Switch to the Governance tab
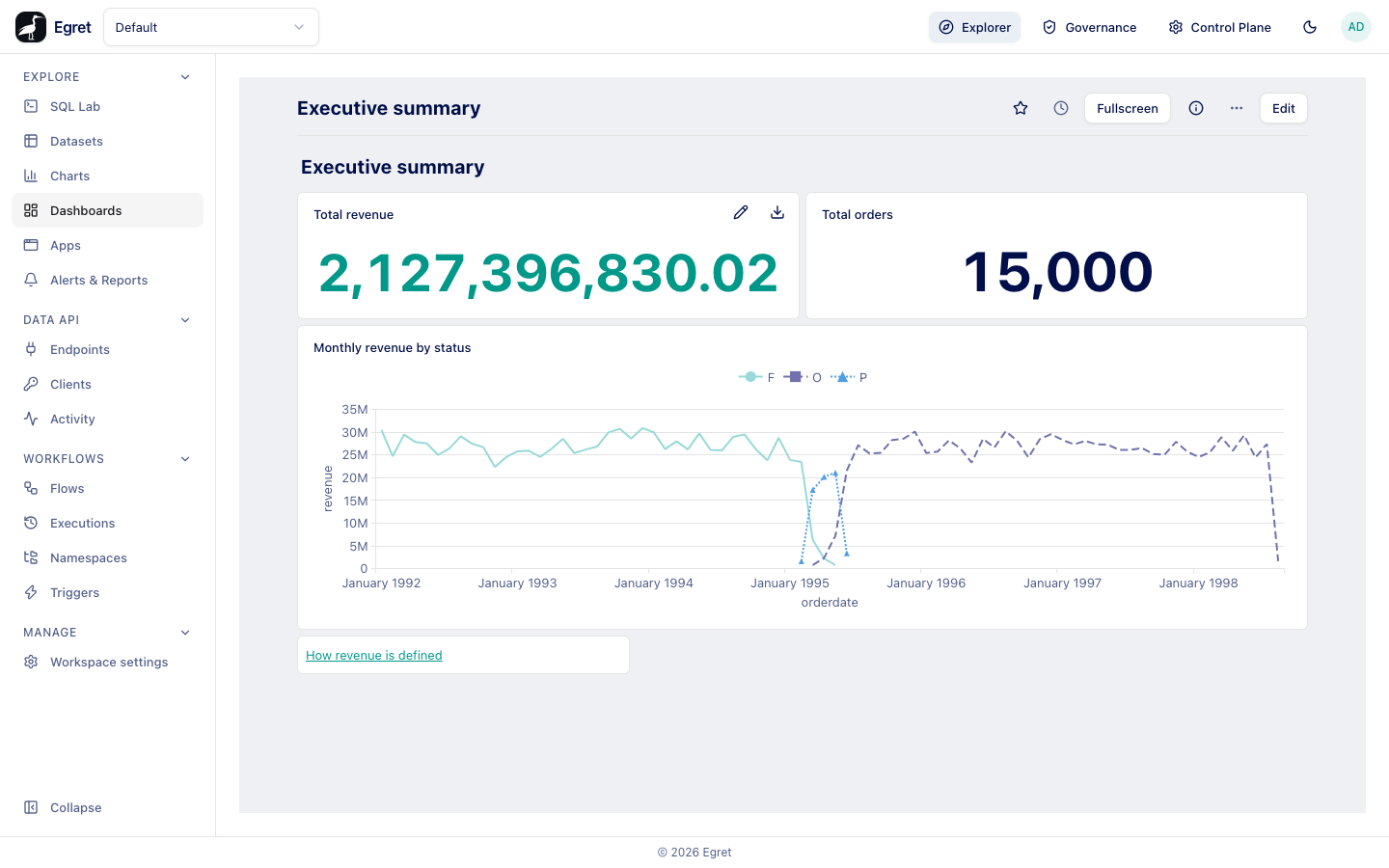The width and height of the screenshot is (1389, 868). (1089, 27)
